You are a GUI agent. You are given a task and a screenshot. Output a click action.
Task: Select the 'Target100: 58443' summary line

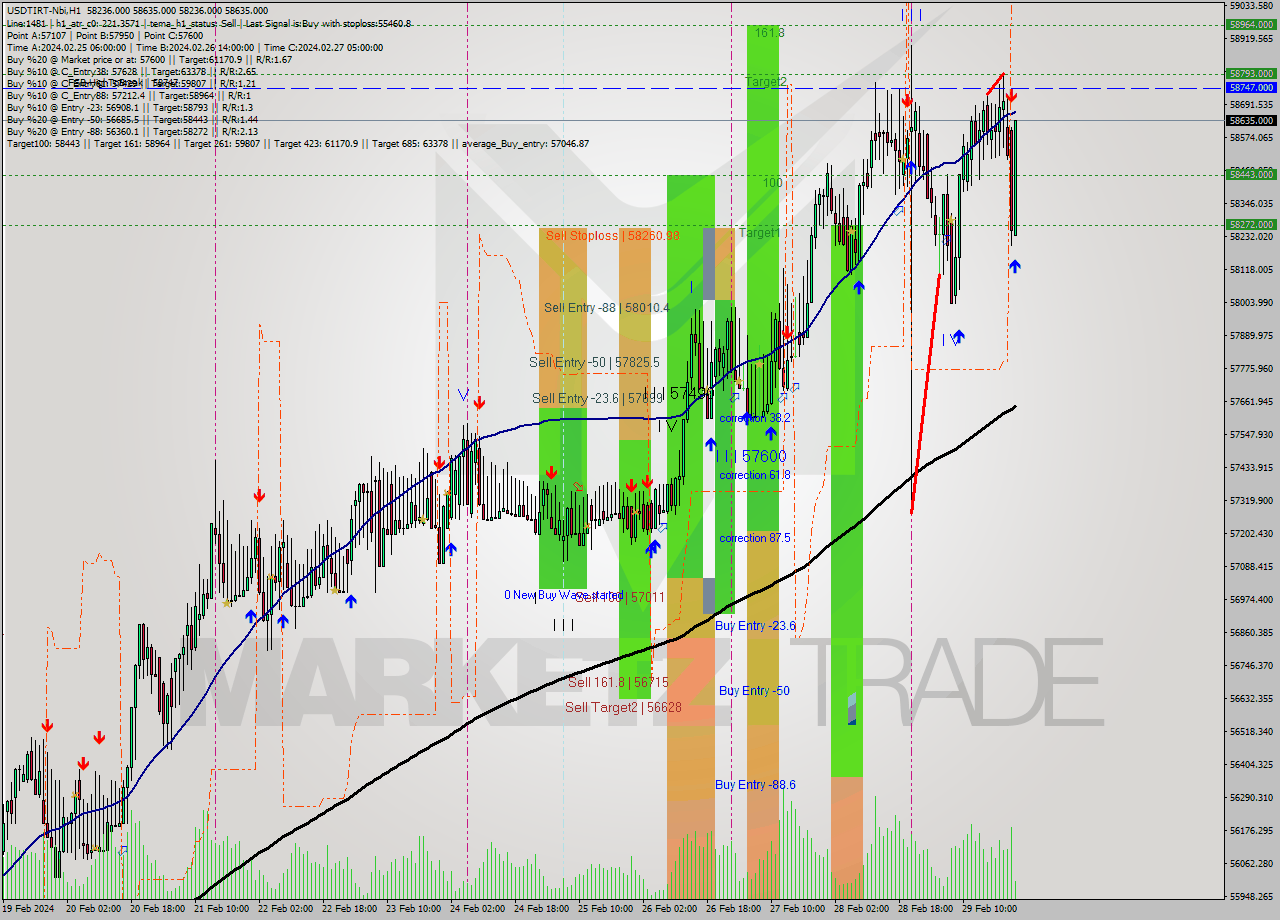pos(298,143)
